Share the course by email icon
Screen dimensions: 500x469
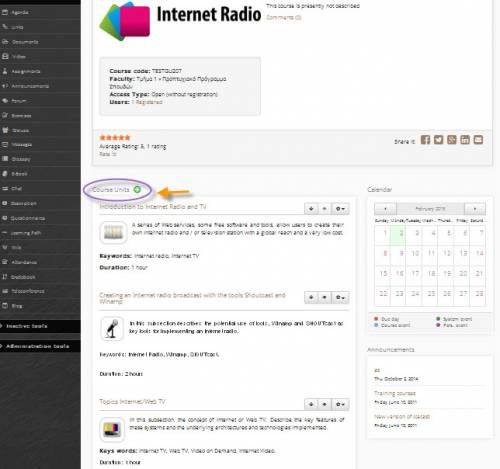pos(478,140)
